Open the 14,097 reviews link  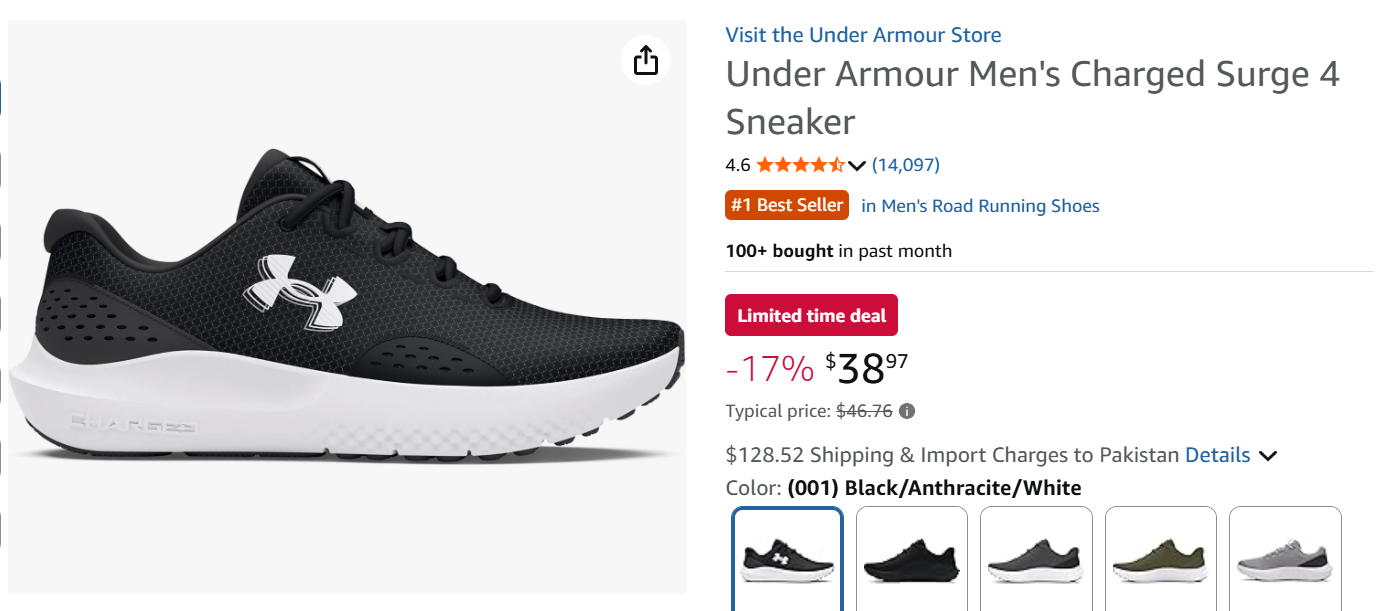906,165
